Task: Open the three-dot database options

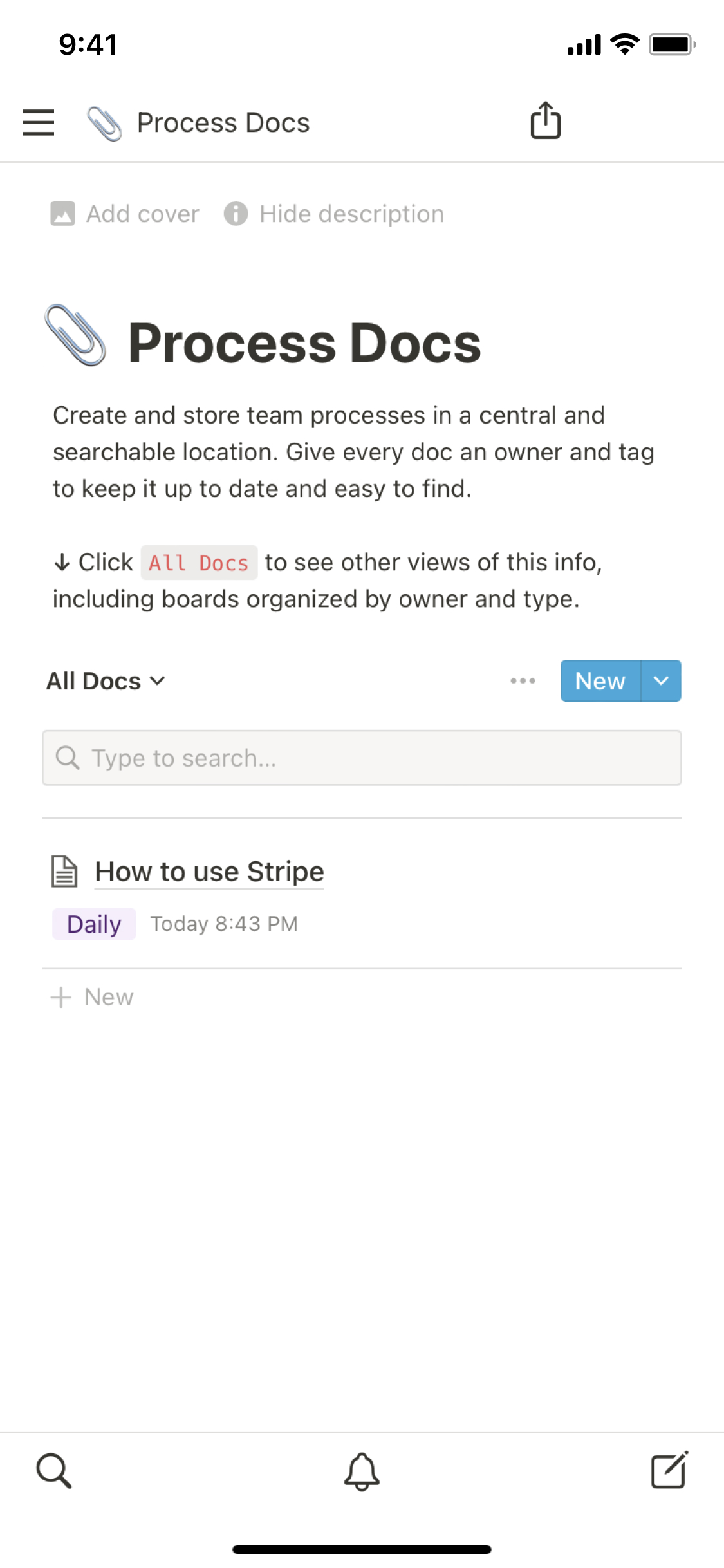Action: [523, 681]
